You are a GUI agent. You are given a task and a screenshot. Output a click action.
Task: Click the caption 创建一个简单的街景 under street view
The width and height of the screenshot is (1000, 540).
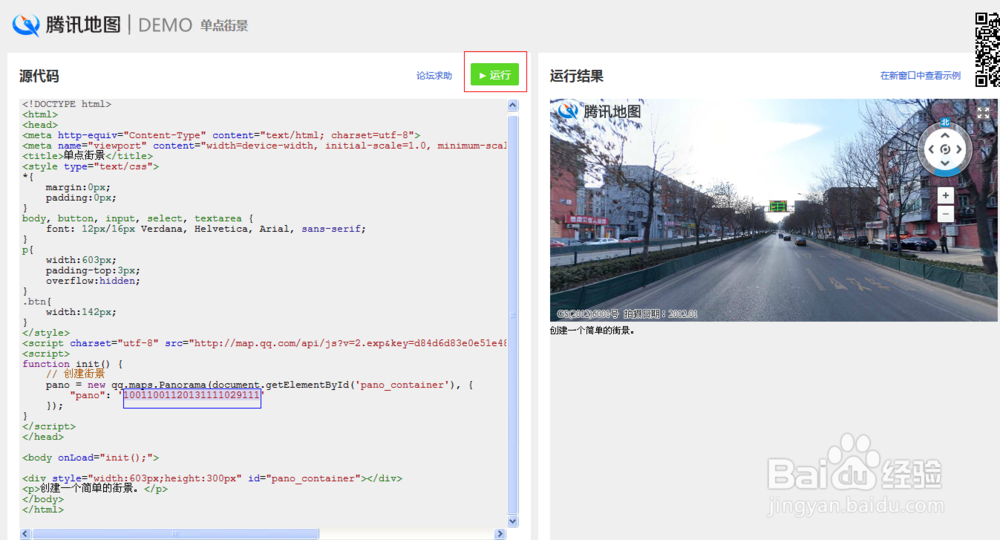pos(592,330)
